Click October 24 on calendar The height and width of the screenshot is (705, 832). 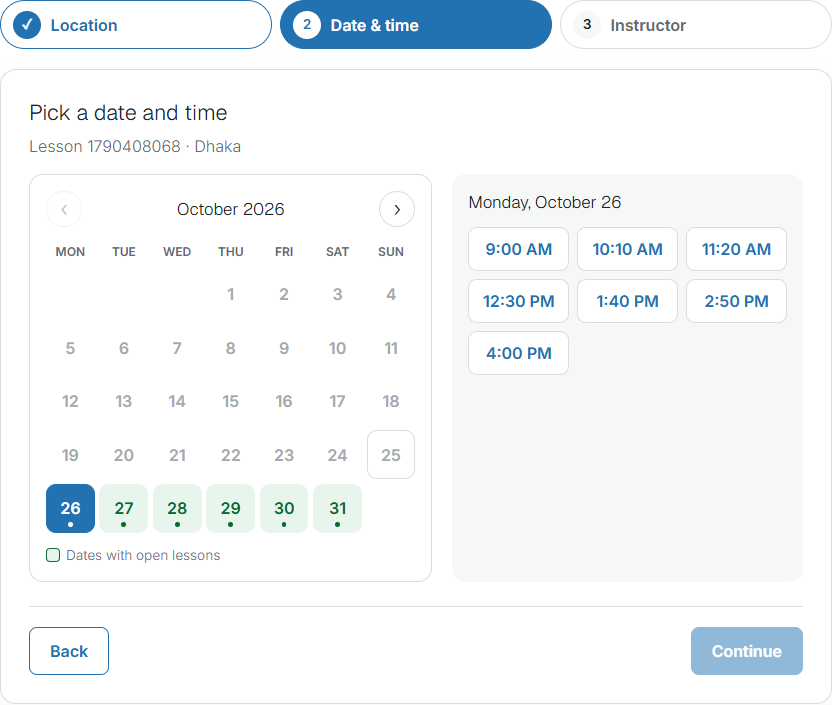pyautogui.click(x=337, y=455)
